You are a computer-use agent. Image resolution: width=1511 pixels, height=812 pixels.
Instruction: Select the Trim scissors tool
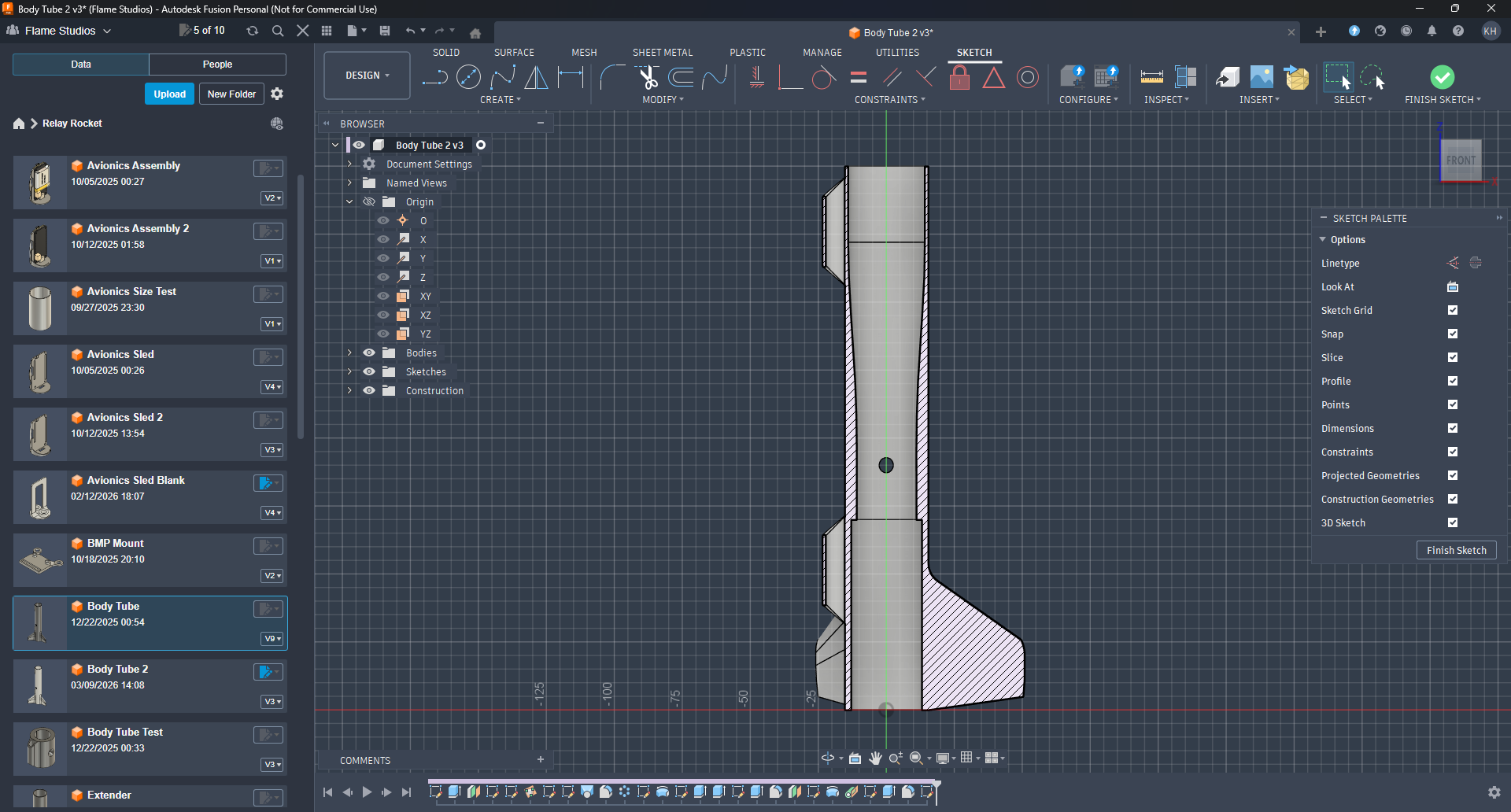[x=648, y=77]
